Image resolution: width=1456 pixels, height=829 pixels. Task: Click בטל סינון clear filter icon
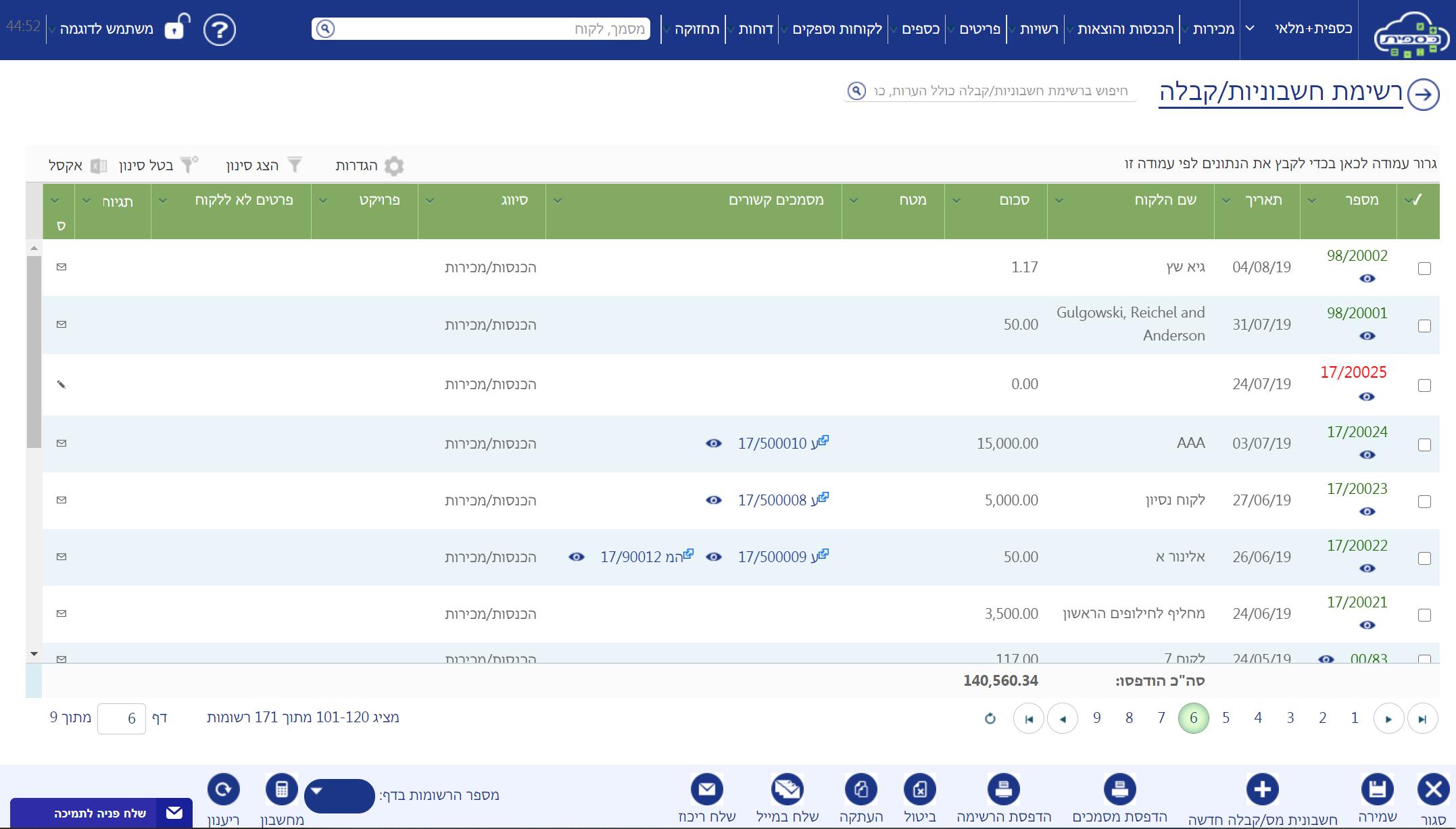tap(190, 164)
